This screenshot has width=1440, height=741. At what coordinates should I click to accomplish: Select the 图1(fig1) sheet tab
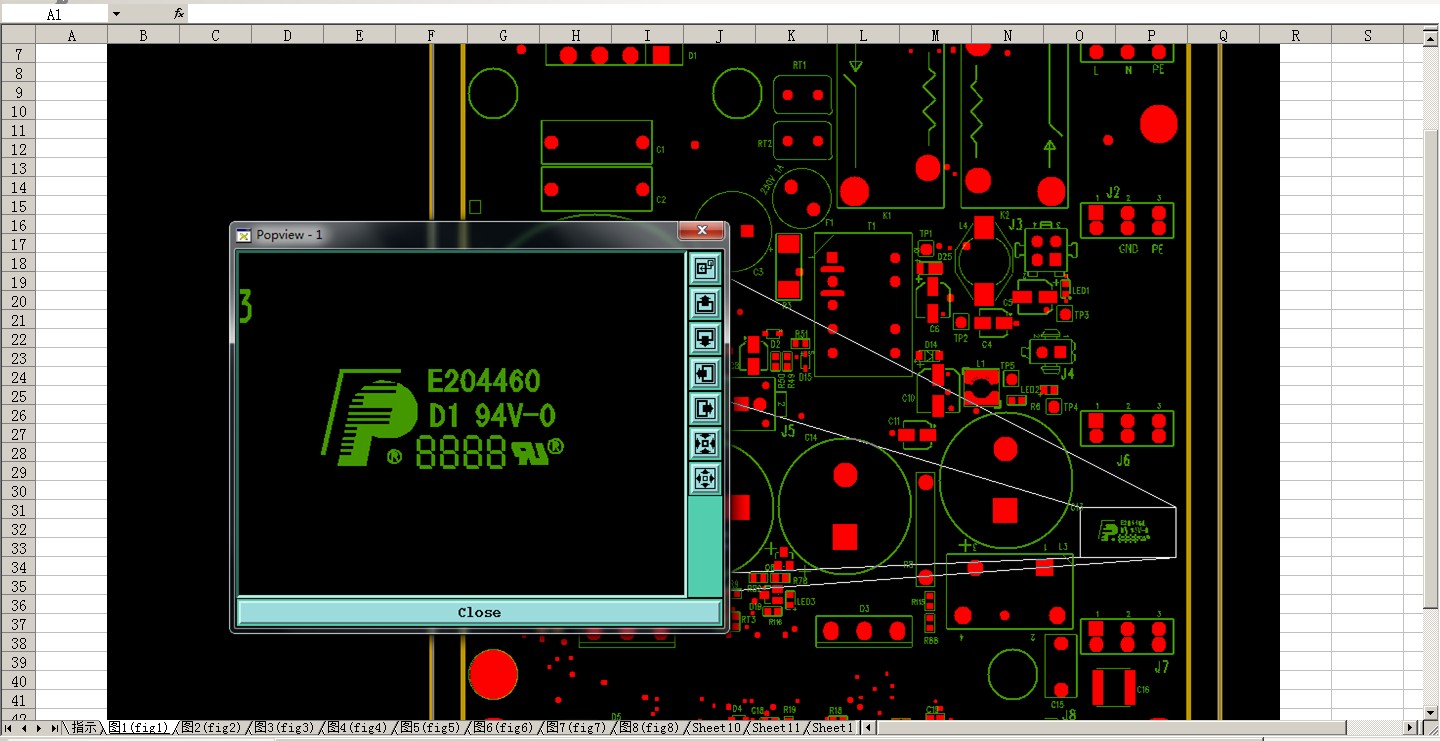[x=138, y=728]
